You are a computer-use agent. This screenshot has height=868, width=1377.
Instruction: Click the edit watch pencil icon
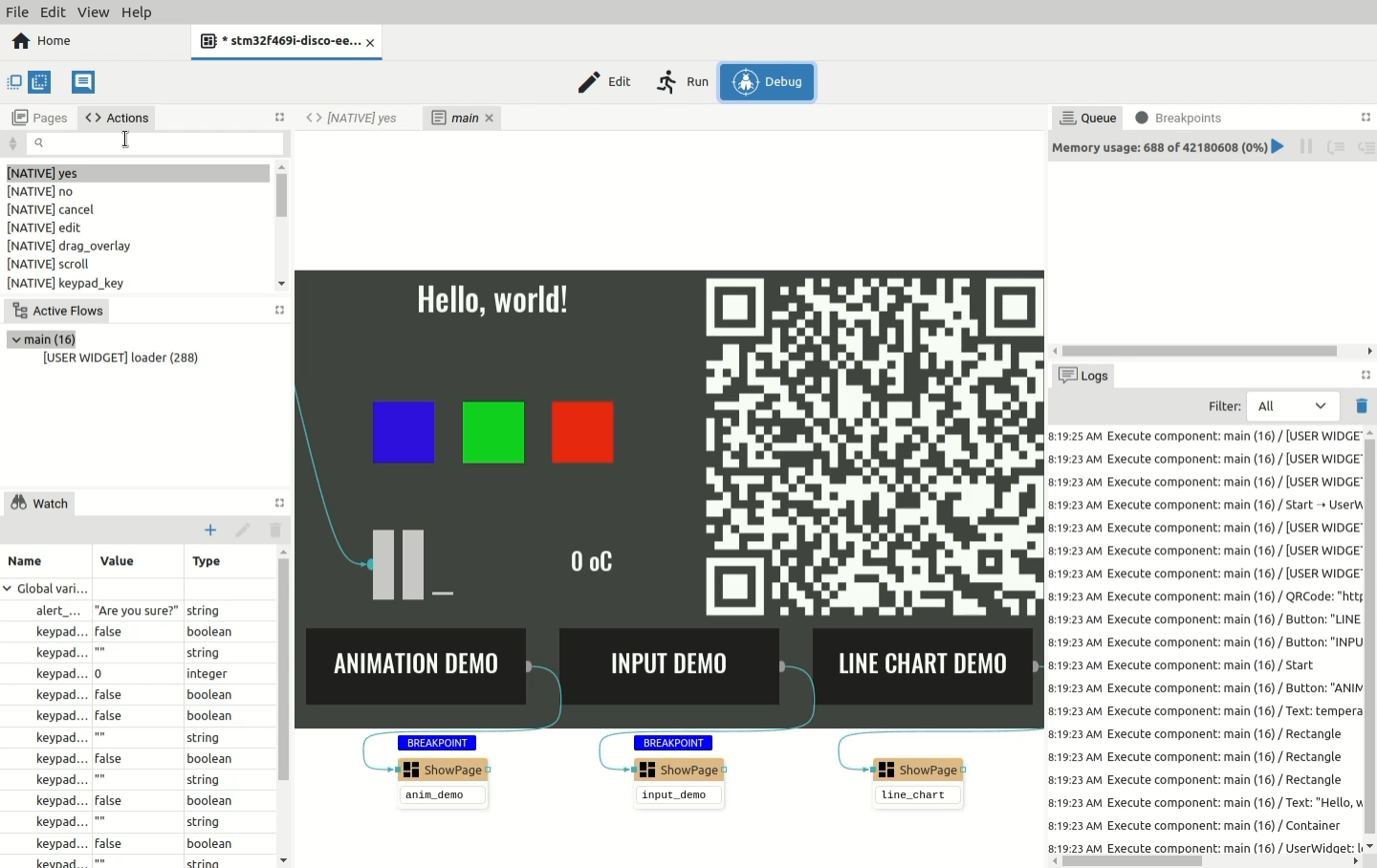point(243,531)
